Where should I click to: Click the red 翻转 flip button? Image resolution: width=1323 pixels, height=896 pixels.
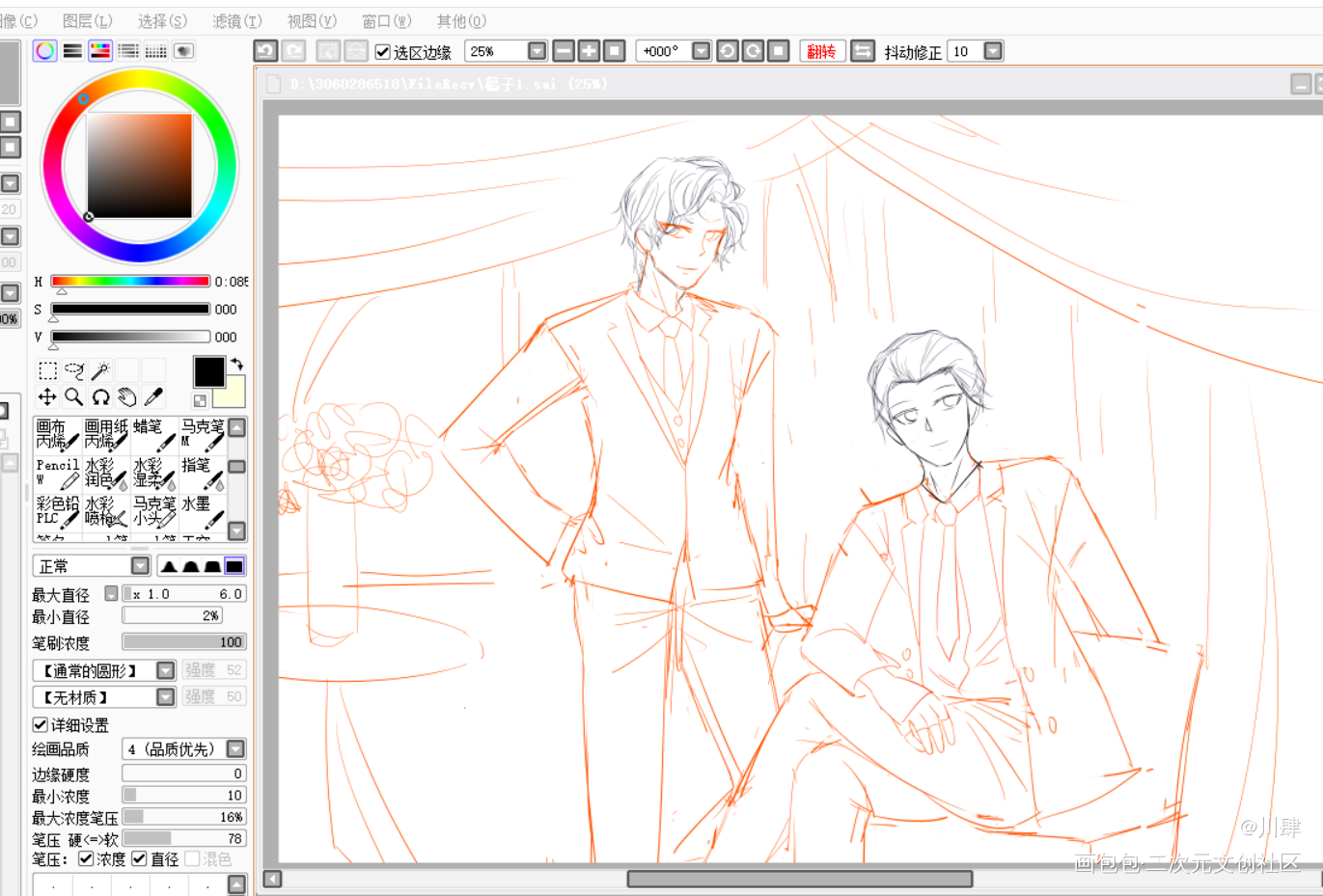pos(822,51)
